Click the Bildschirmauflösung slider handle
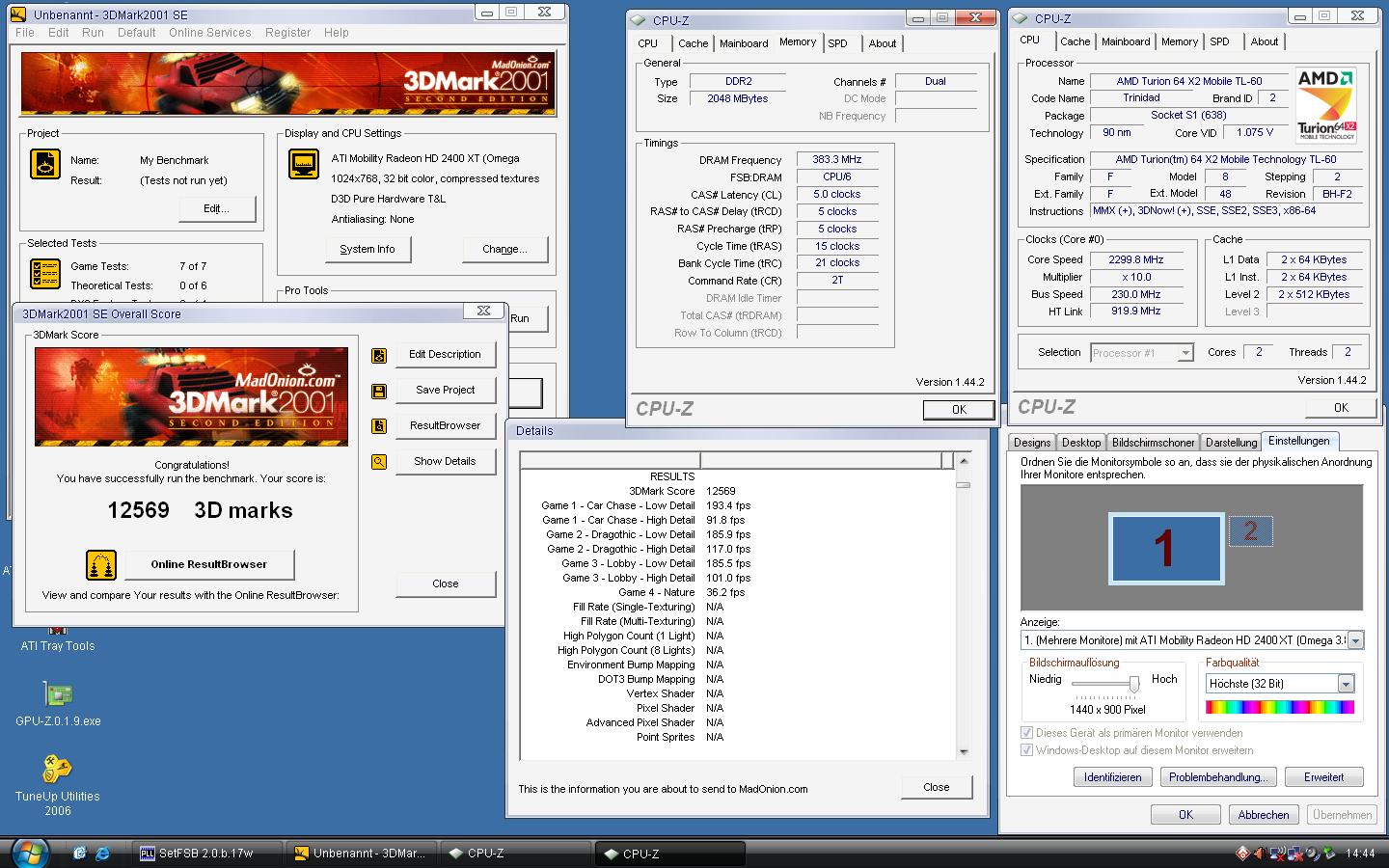1389x868 pixels. click(x=1134, y=684)
